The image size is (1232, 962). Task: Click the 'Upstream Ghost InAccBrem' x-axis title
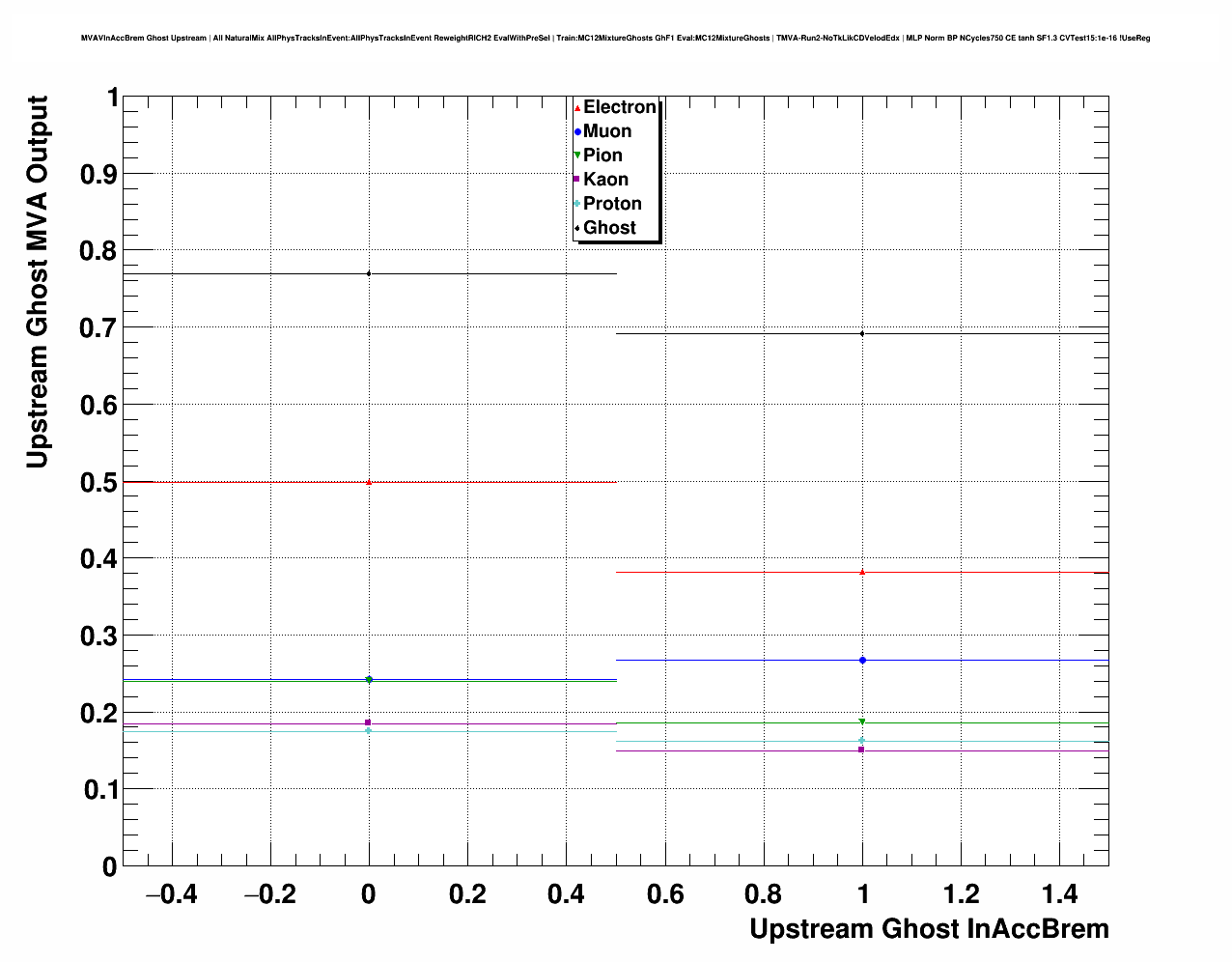coord(929,929)
